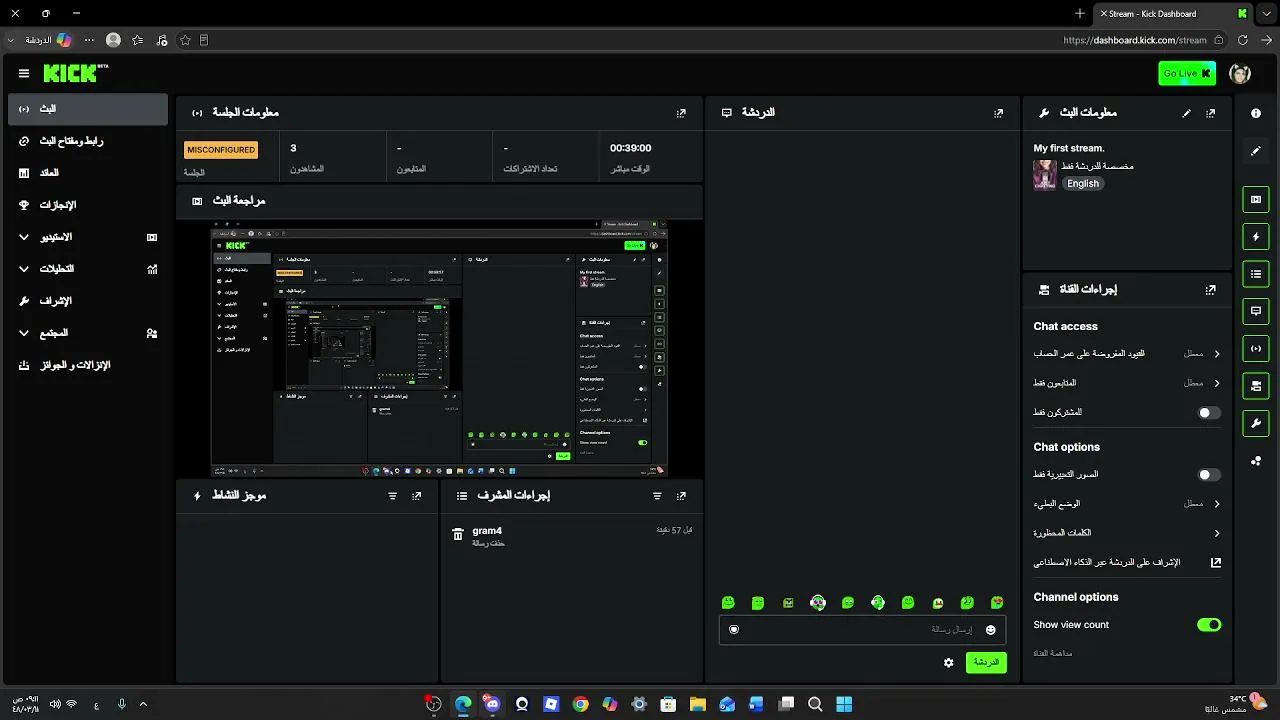Open الإشراف moderation in the sidebar
The image size is (1280, 720).
pos(88,301)
